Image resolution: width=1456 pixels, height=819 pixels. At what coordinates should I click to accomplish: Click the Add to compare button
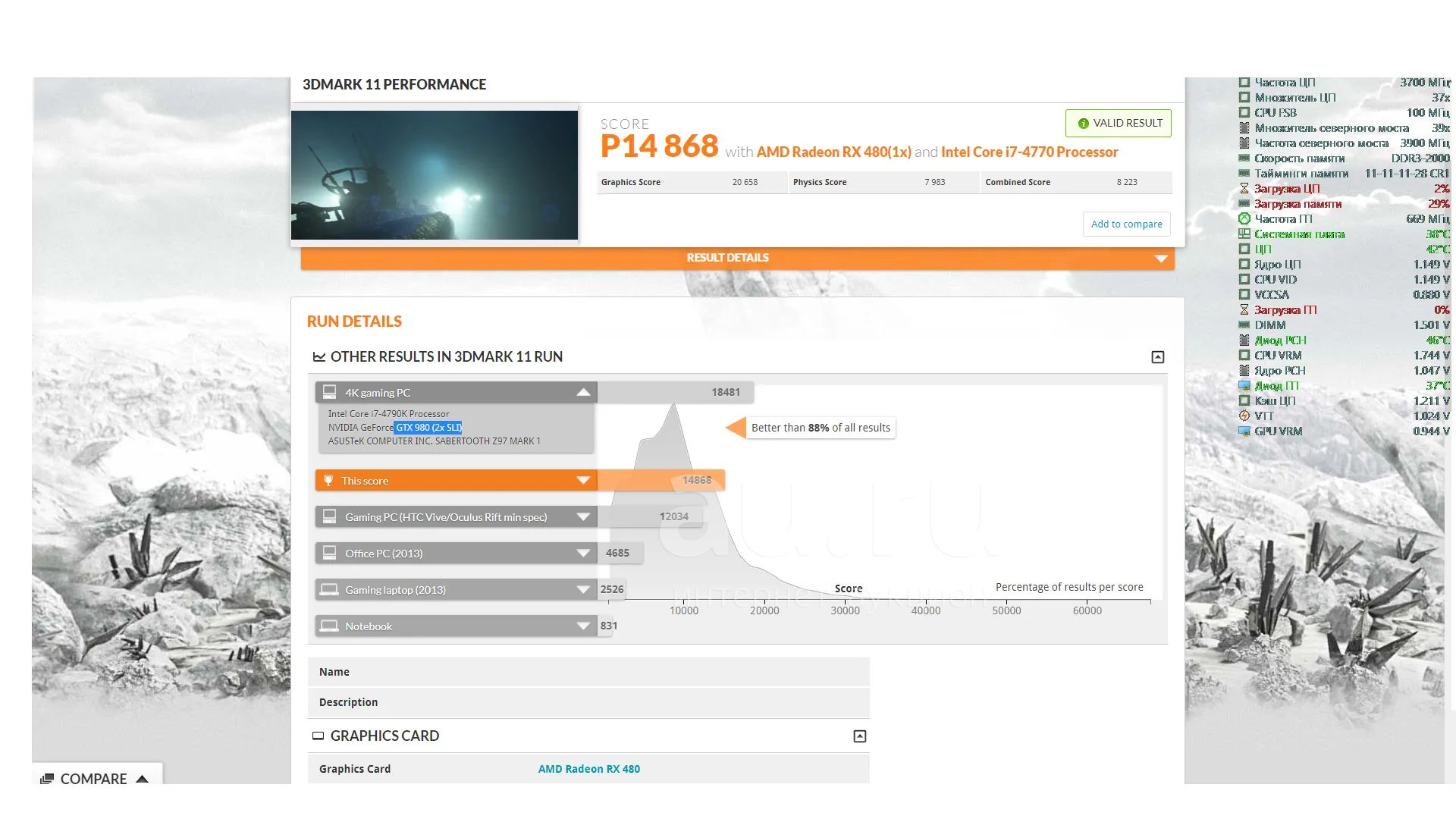point(1126,224)
